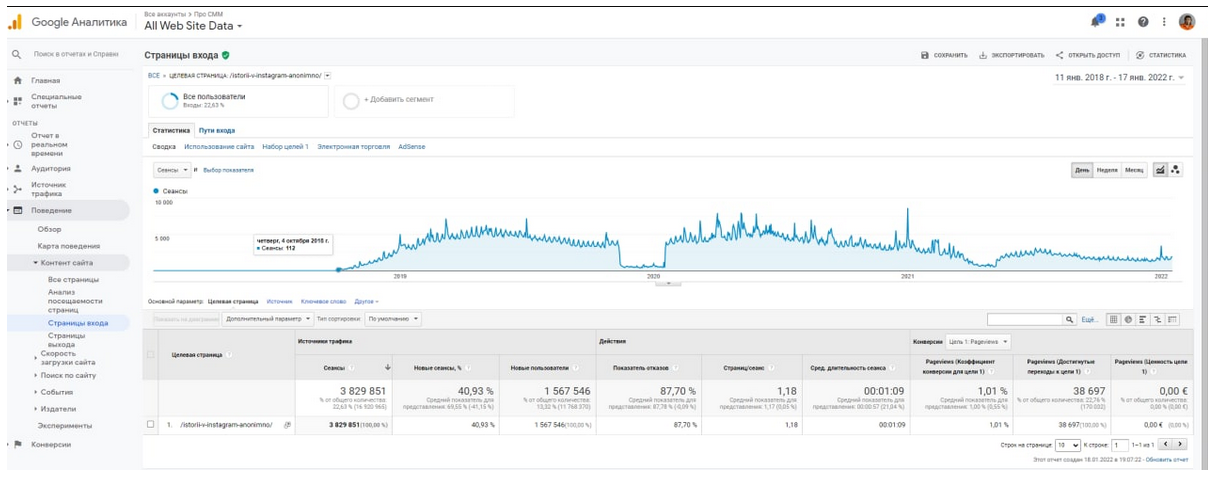This screenshot has width=1208, height=479.
Task: Click the Аудитория person icon
Action: point(18,168)
